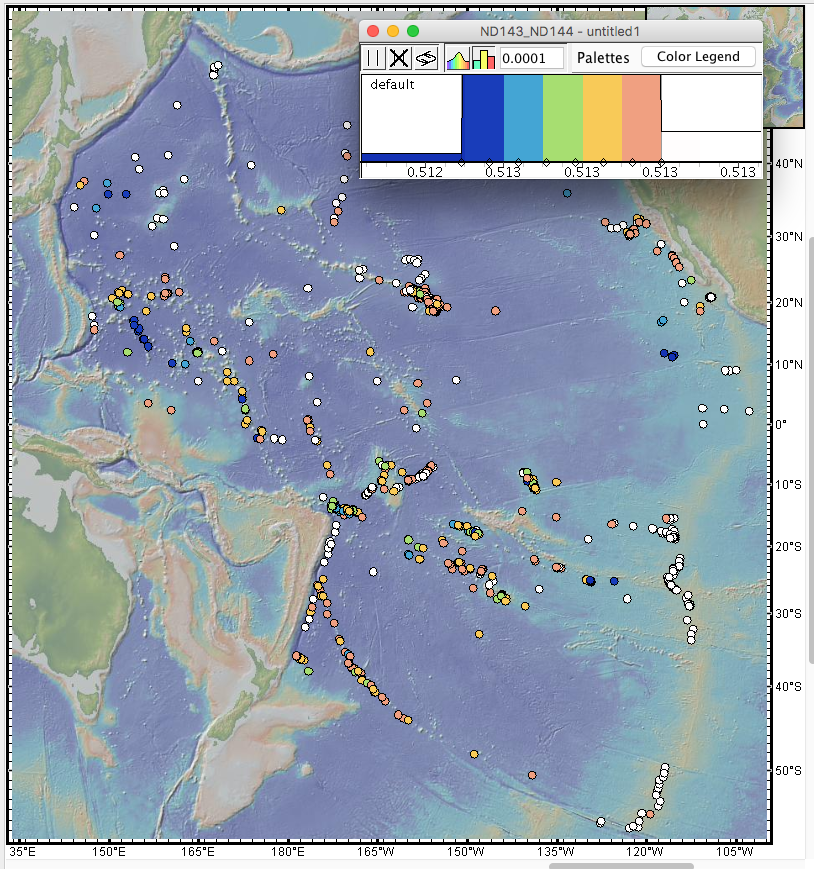Image resolution: width=814 pixels, height=869 pixels.
Task: Click the 50°S latitude label
Action: tap(789, 771)
